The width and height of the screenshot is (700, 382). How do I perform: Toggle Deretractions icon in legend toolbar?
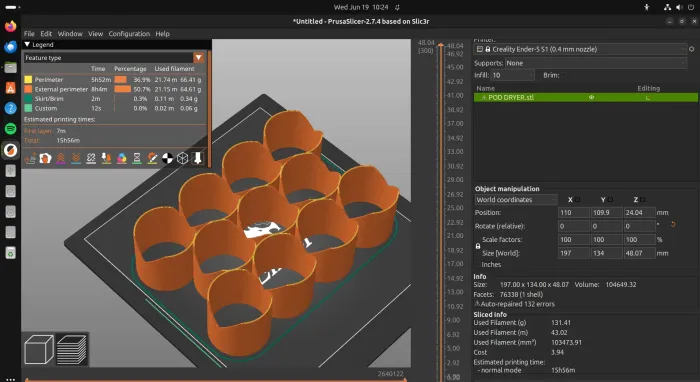76,158
